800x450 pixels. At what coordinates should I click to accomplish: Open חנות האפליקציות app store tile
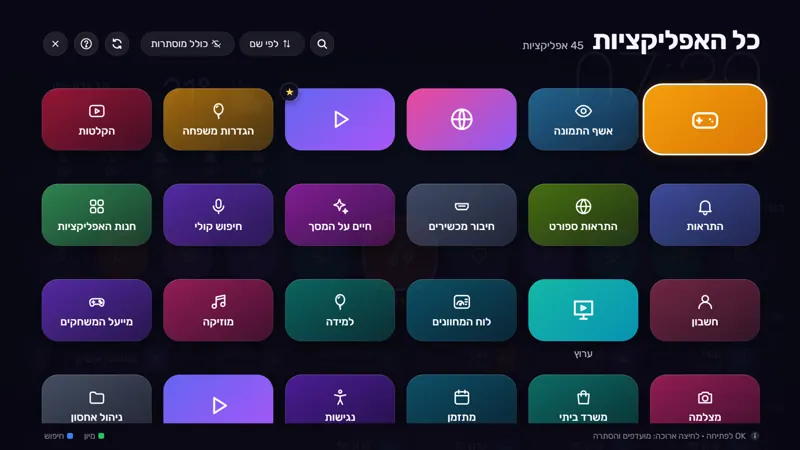[x=96, y=215]
